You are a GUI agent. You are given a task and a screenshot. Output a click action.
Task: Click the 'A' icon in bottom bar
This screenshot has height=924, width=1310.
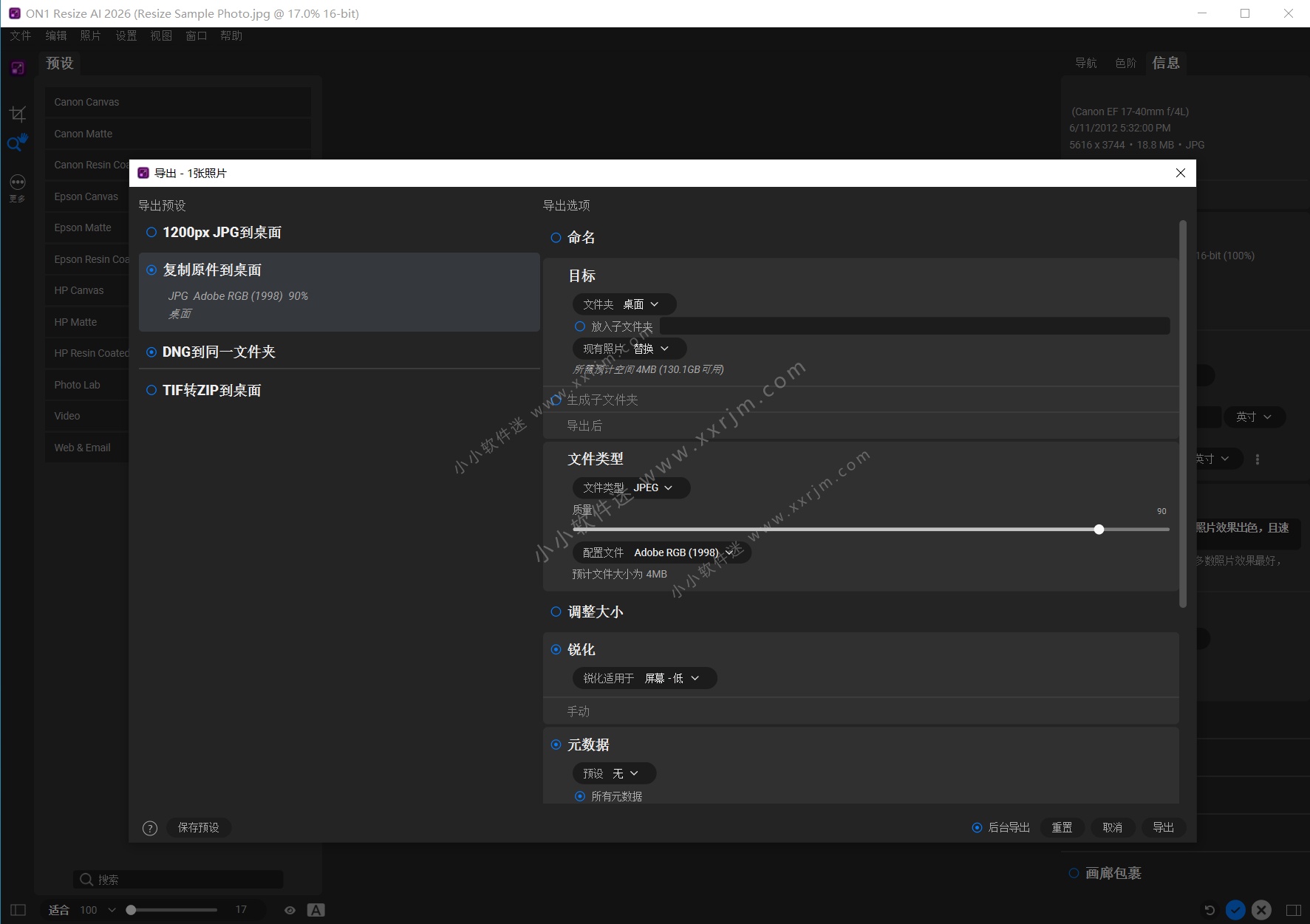pos(316,910)
